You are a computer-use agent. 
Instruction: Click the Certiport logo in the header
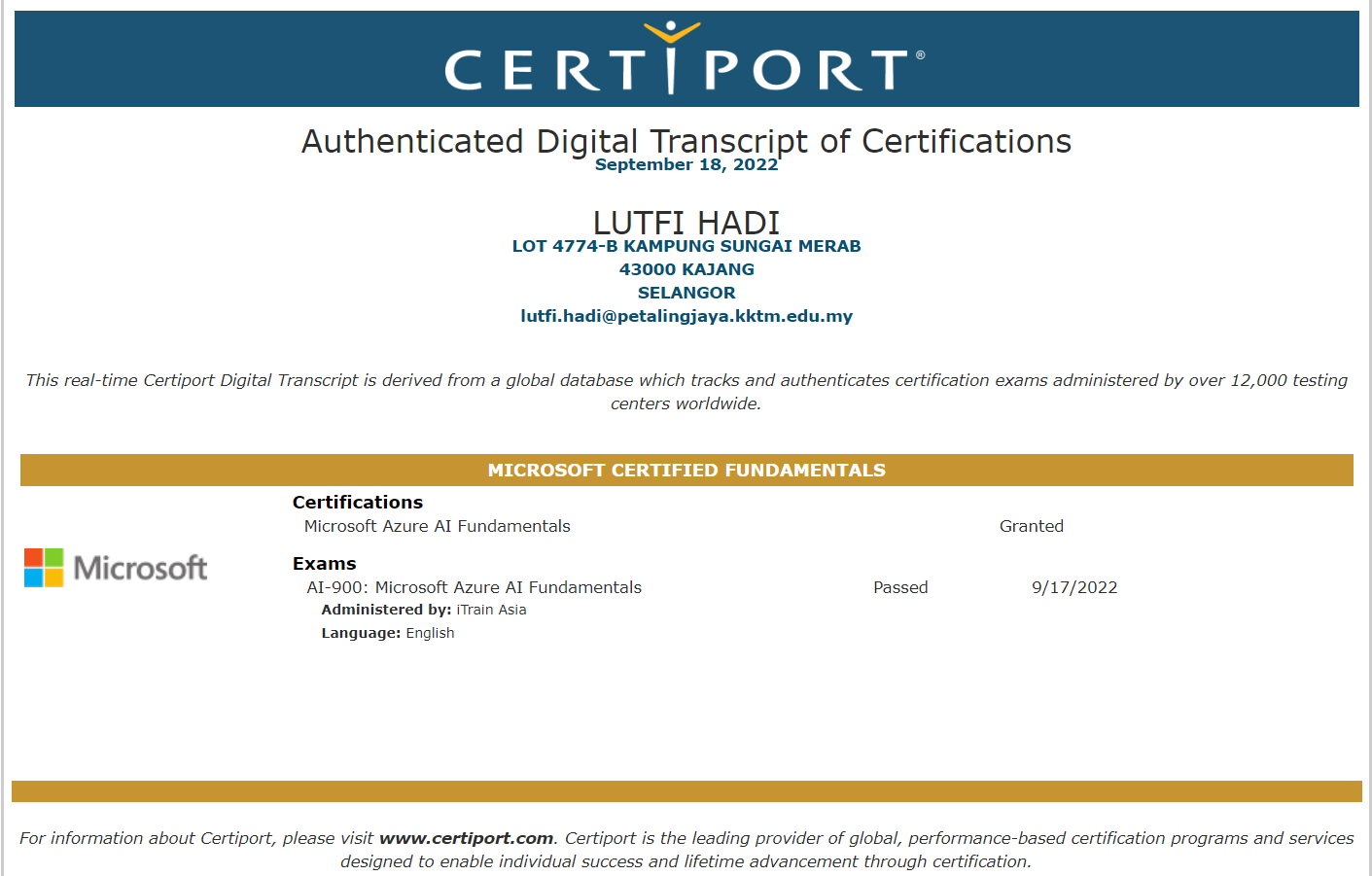(x=685, y=60)
